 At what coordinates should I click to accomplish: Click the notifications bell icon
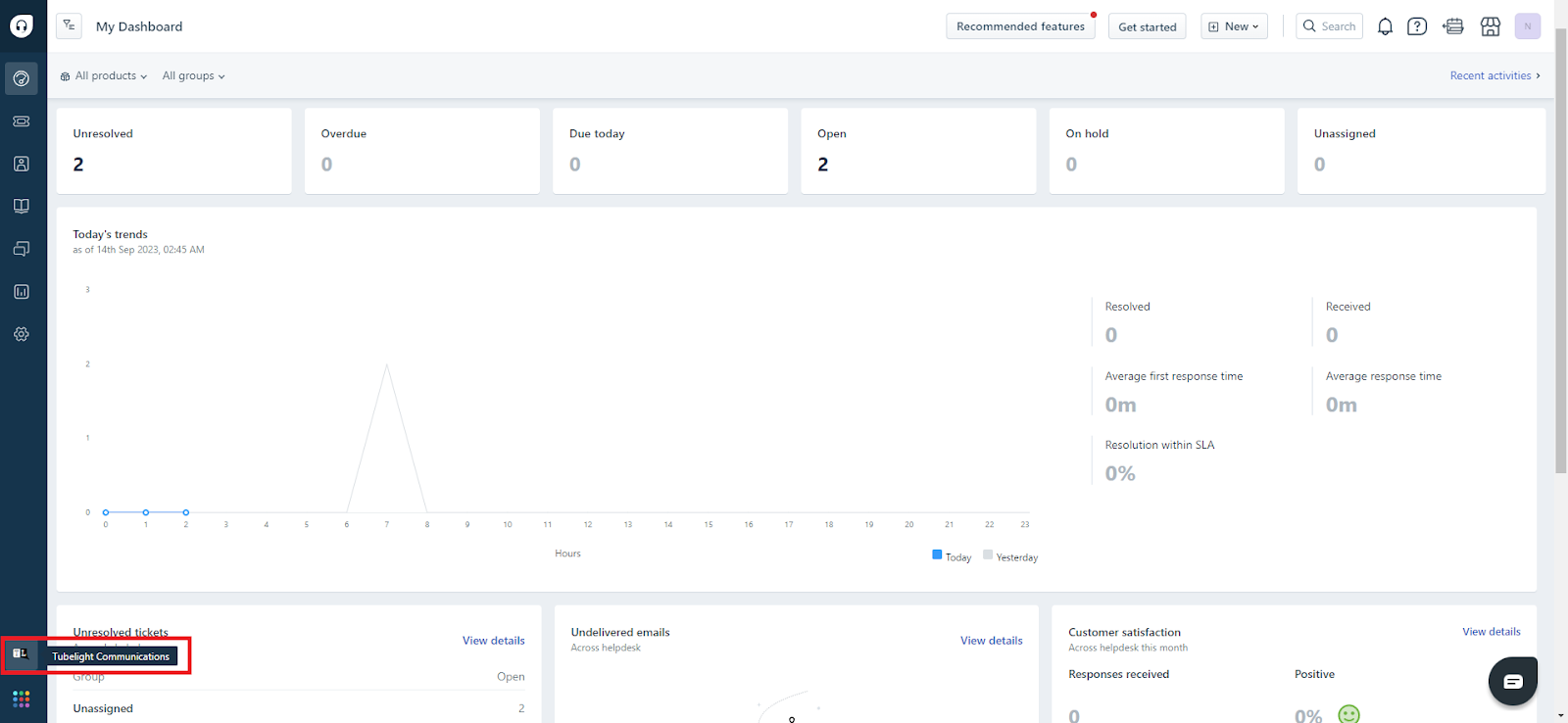[1385, 26]
